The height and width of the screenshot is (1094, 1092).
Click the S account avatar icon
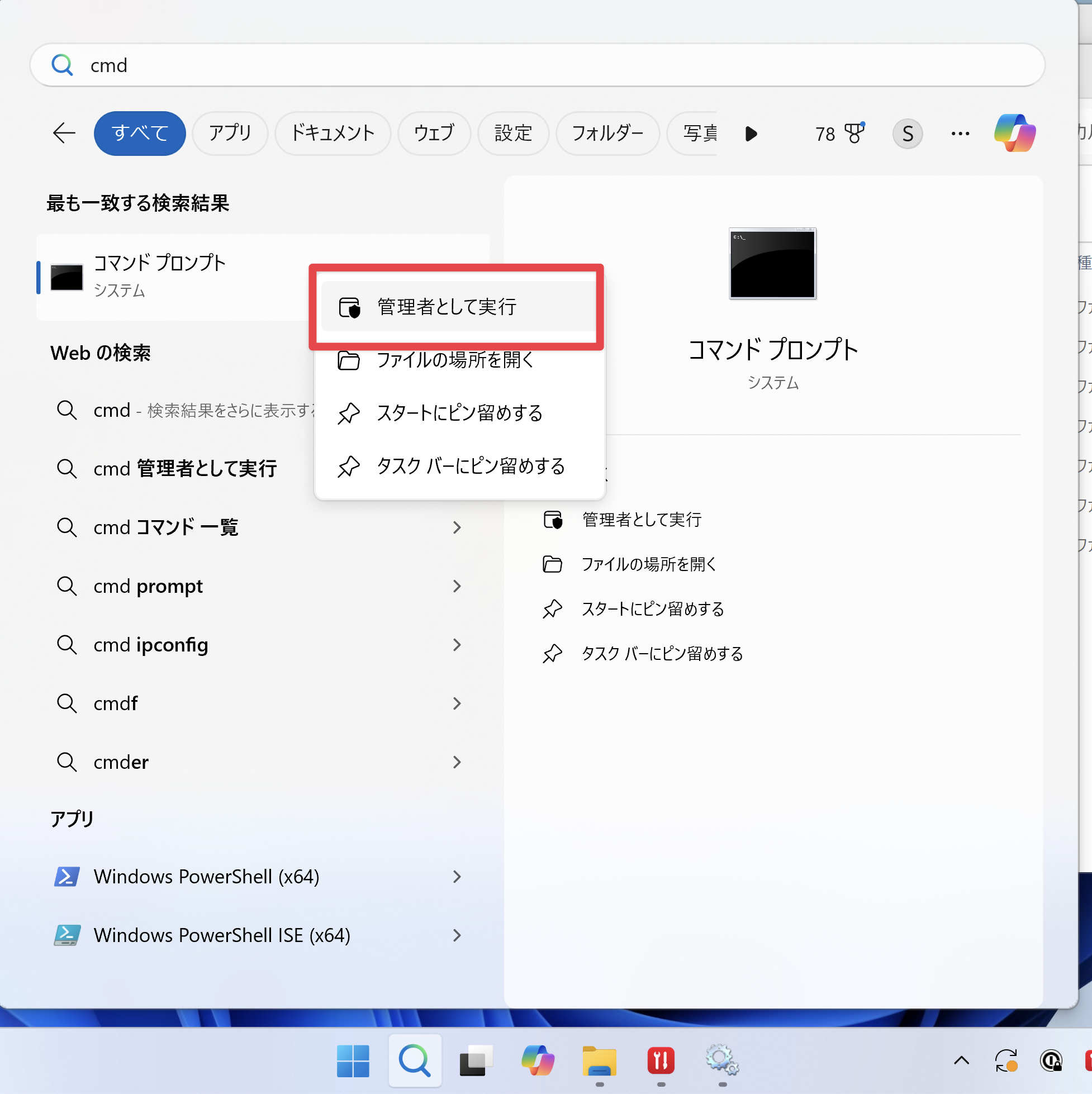(x=907, y=134)
